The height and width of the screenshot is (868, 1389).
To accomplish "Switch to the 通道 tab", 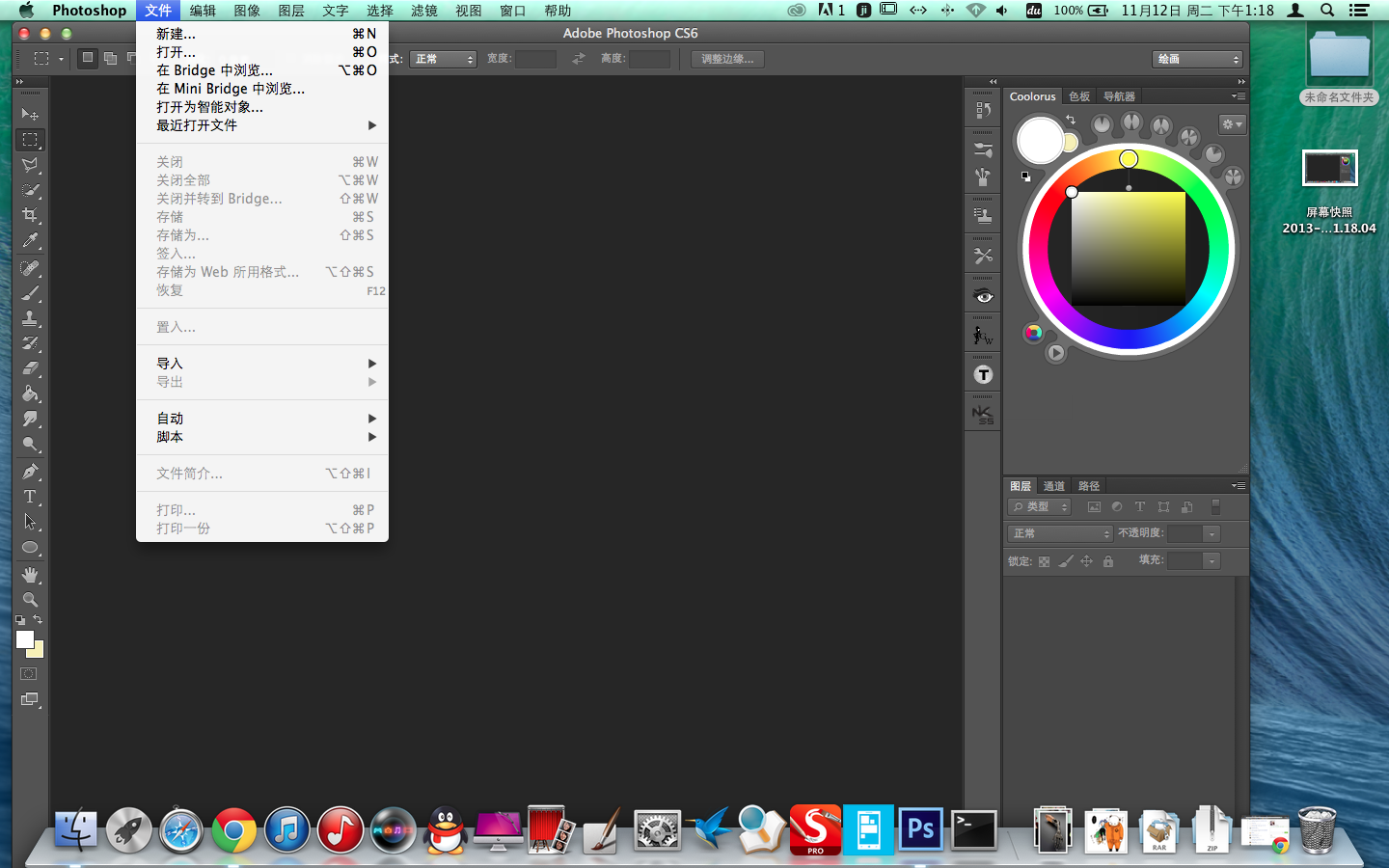I will click(1053, 486).
